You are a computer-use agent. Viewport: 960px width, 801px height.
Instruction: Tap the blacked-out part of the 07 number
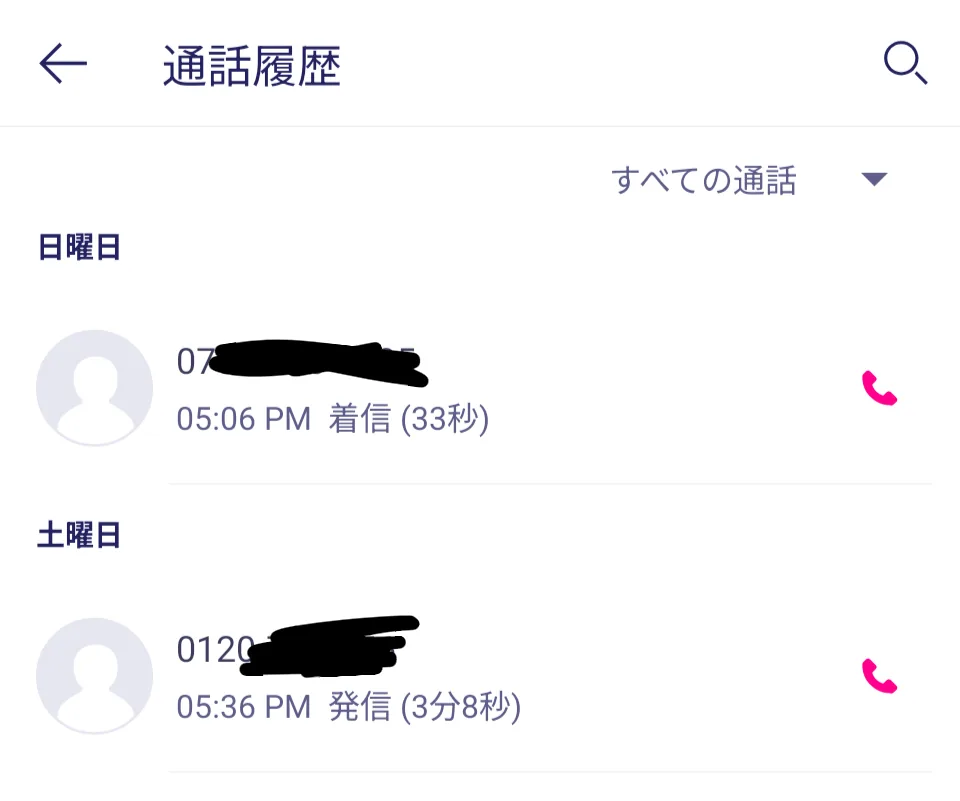[318, 362]
